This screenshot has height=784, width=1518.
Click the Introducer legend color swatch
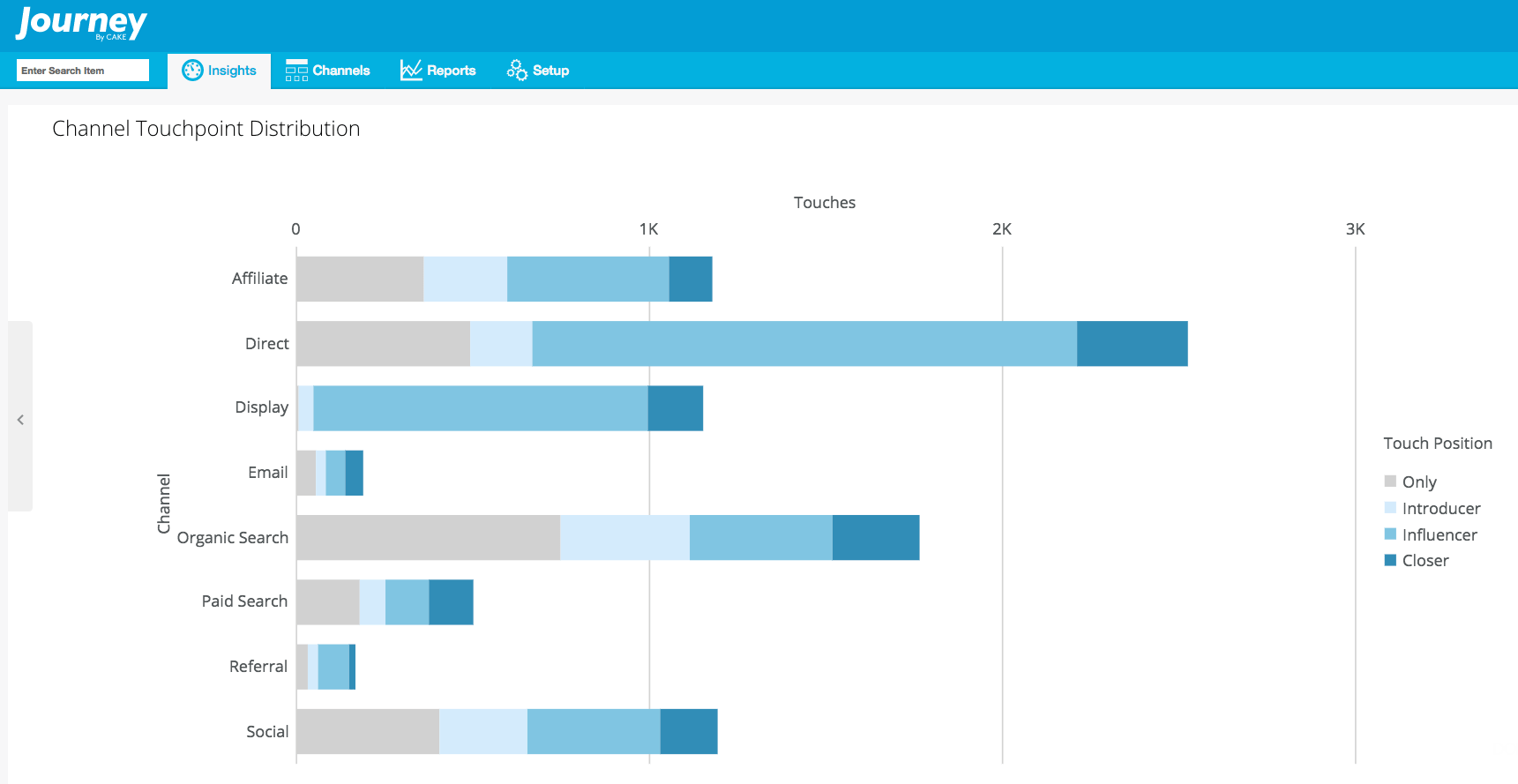tap(1390, 508)
